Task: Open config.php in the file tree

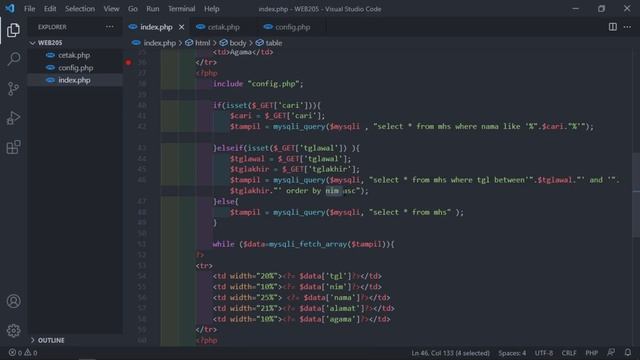Action: (75, 68)
